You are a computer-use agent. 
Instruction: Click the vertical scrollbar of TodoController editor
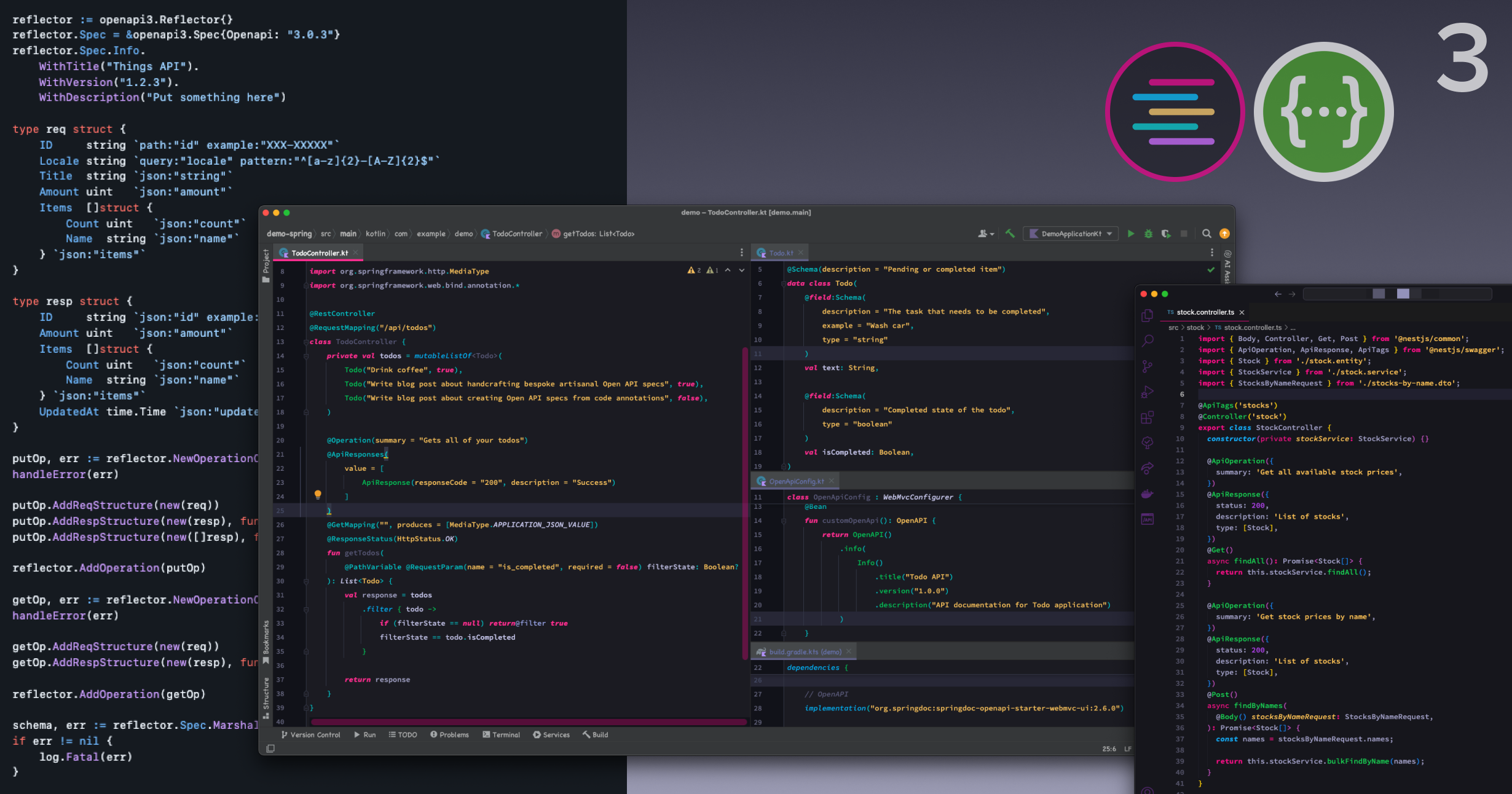pyautogui.click(x=745, y=503)
